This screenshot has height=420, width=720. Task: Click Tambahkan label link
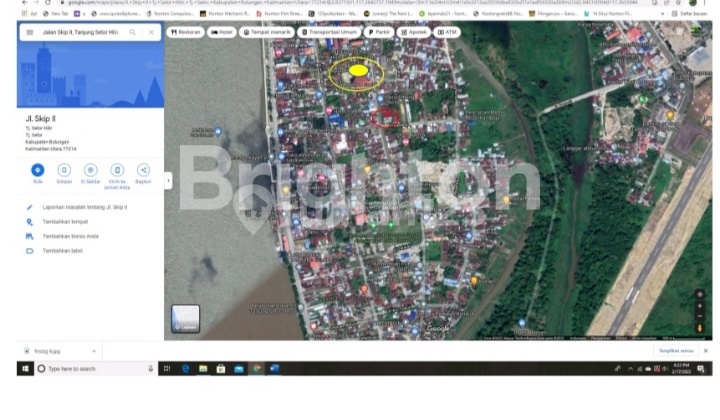62,250
